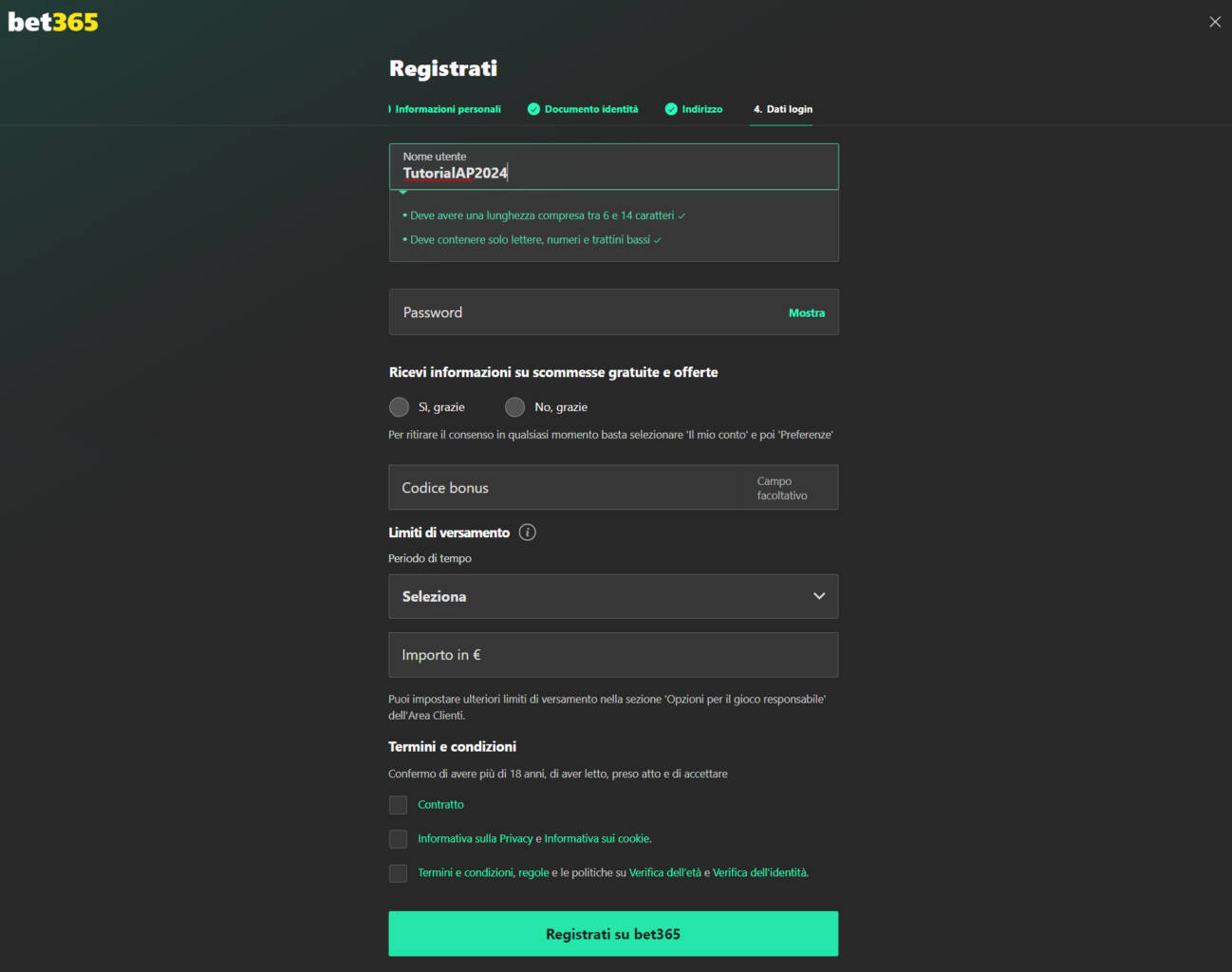This screenshot has width=1232, height=972.
Task: Open the Limiti di versamento info icon
Action: 528,533
